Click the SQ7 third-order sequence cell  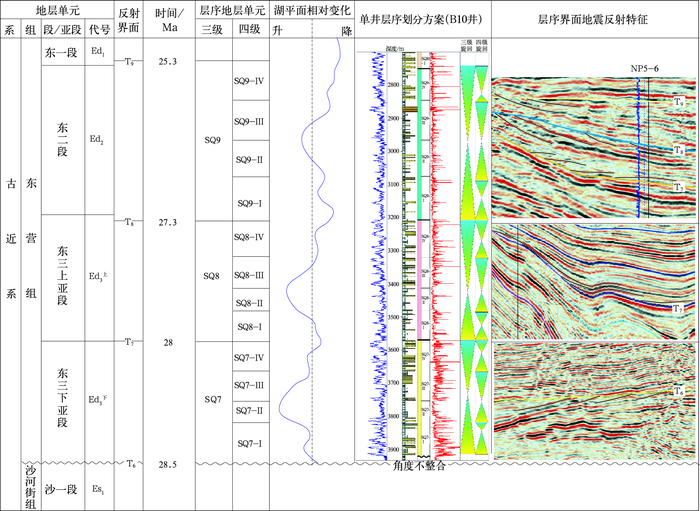pyautogui.click(x=213, y=400)
